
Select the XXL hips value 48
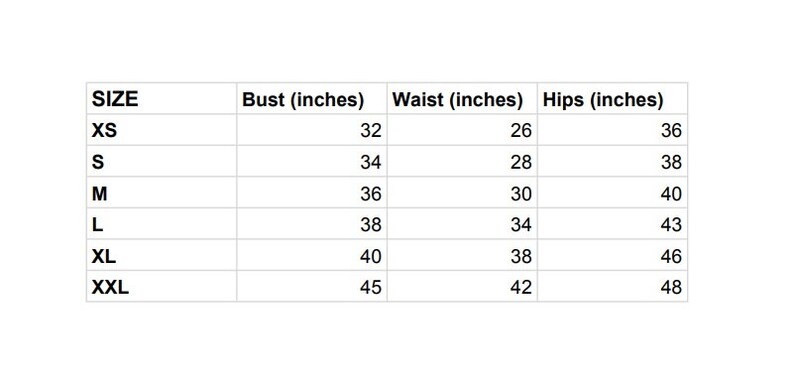coord(671,288)
